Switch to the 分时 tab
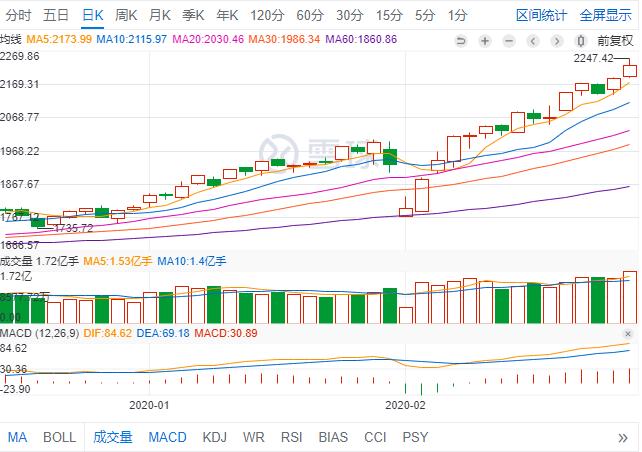642x452 pixels. coord(18,16)
